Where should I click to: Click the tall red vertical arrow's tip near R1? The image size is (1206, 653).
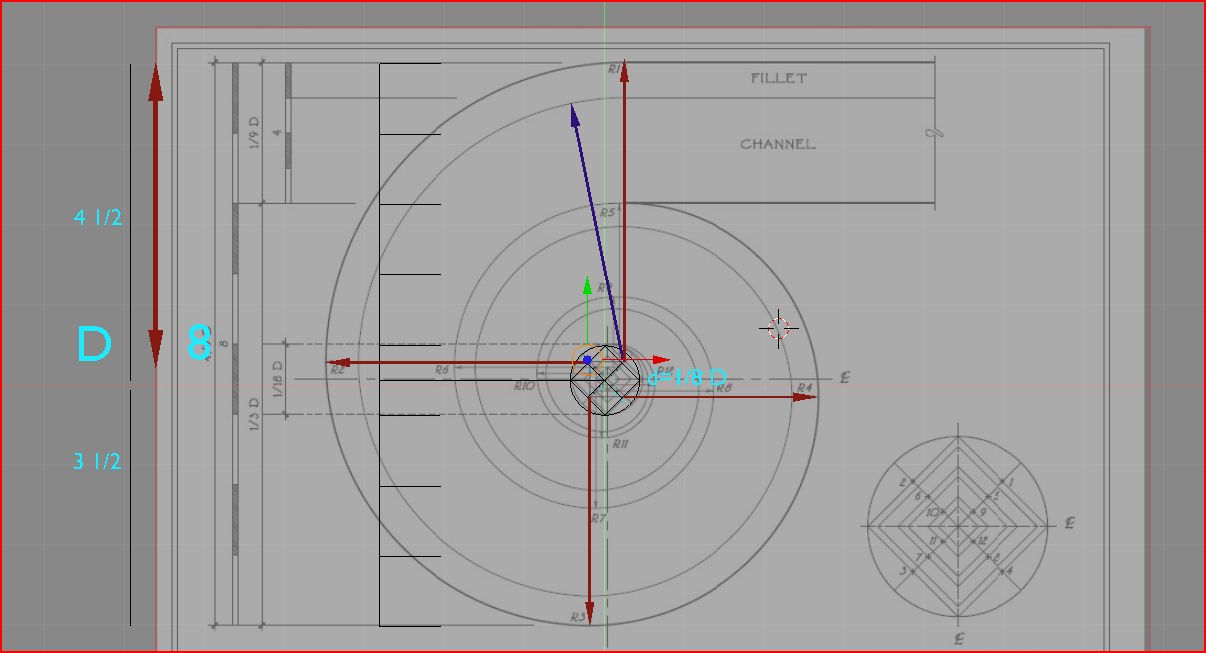point(624,72)
